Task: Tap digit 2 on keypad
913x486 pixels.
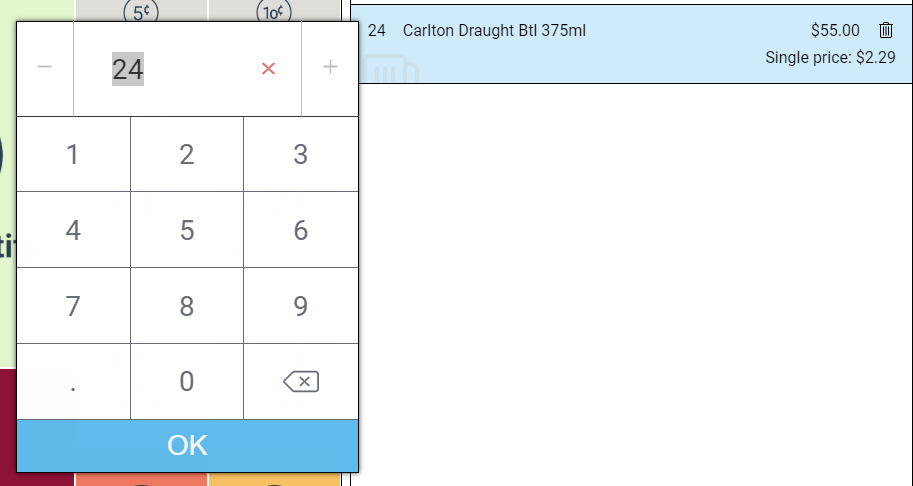Action: [x=187, y=154]
